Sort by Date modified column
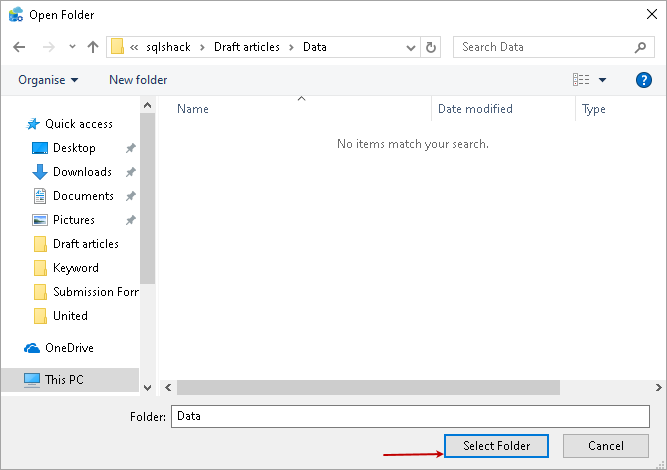667x470 pixels. pos(475,109)
